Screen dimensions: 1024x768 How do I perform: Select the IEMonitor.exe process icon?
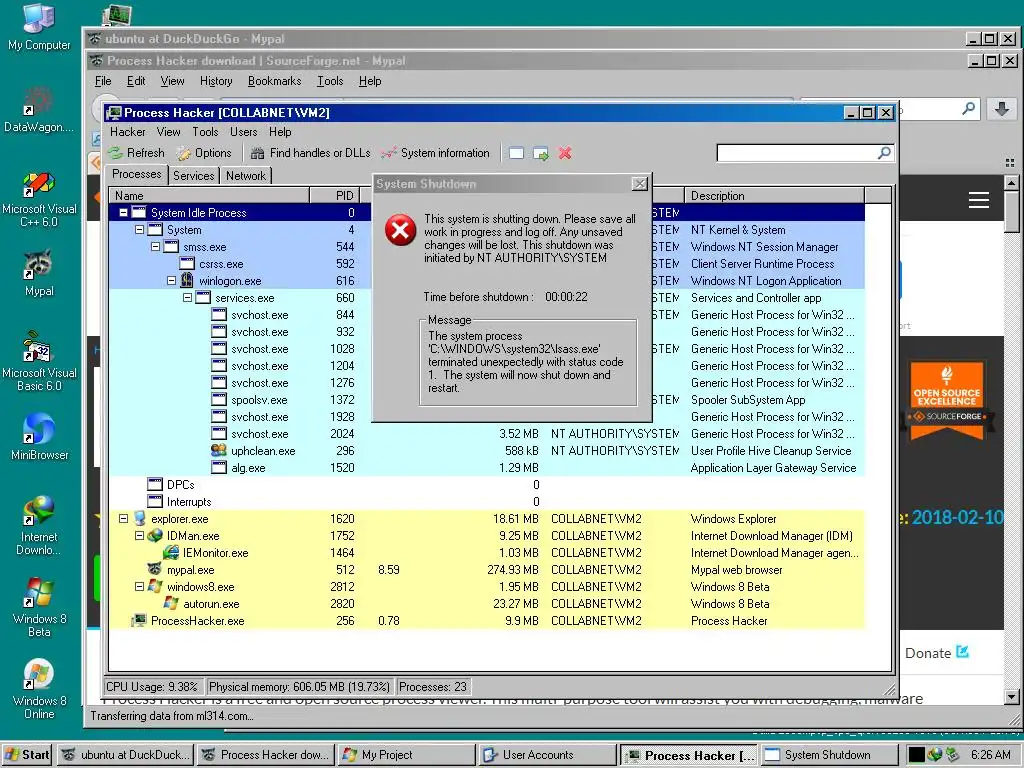click(x=171, y=552)
